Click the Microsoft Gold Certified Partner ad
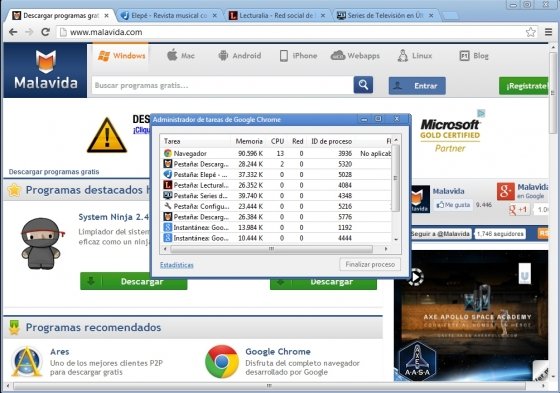 (450, 135)
